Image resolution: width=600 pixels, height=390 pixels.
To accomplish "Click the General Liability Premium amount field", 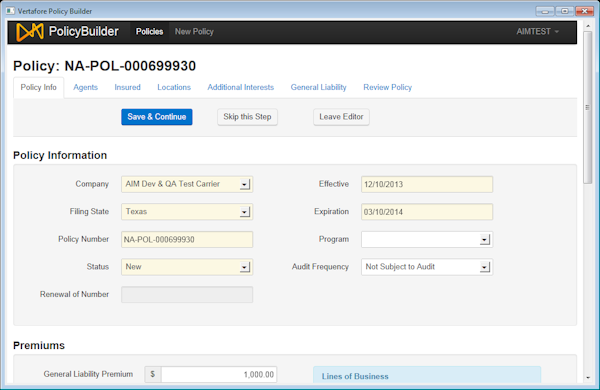I will [x=219, y=374].
